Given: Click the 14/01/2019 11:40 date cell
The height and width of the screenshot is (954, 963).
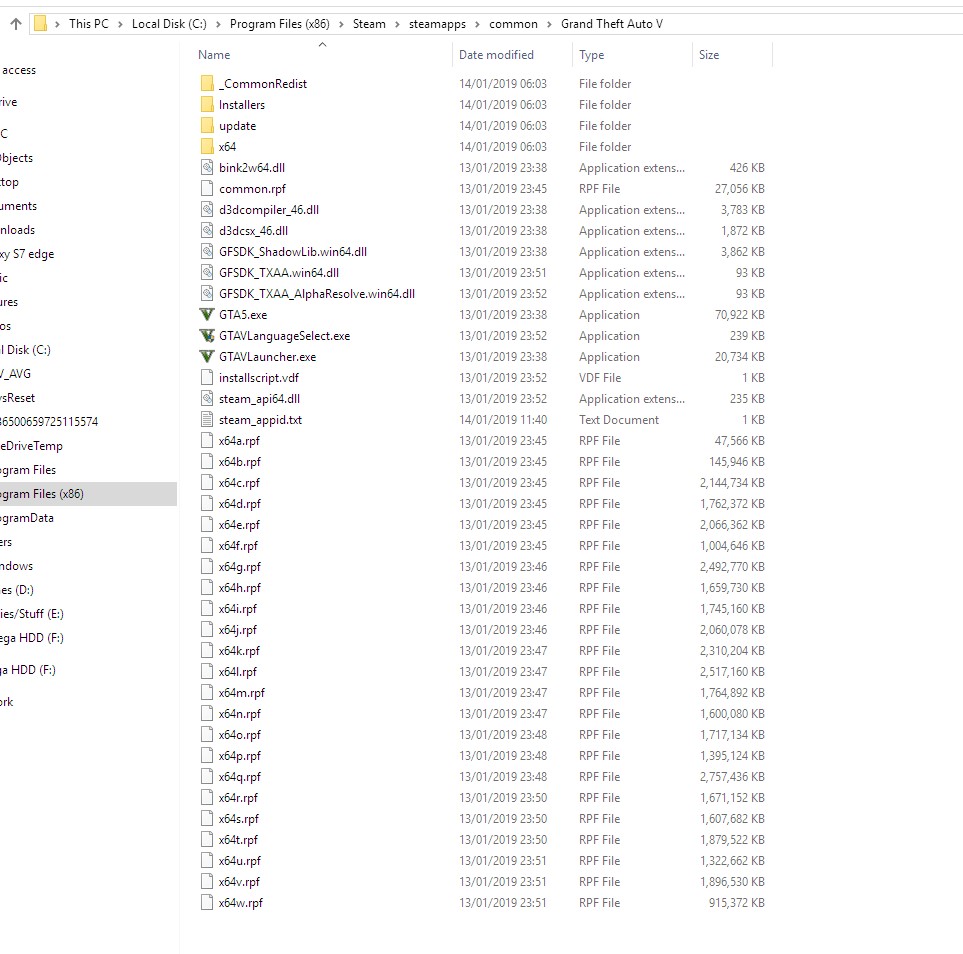Looking at the screenshot, I should [503, 420].
